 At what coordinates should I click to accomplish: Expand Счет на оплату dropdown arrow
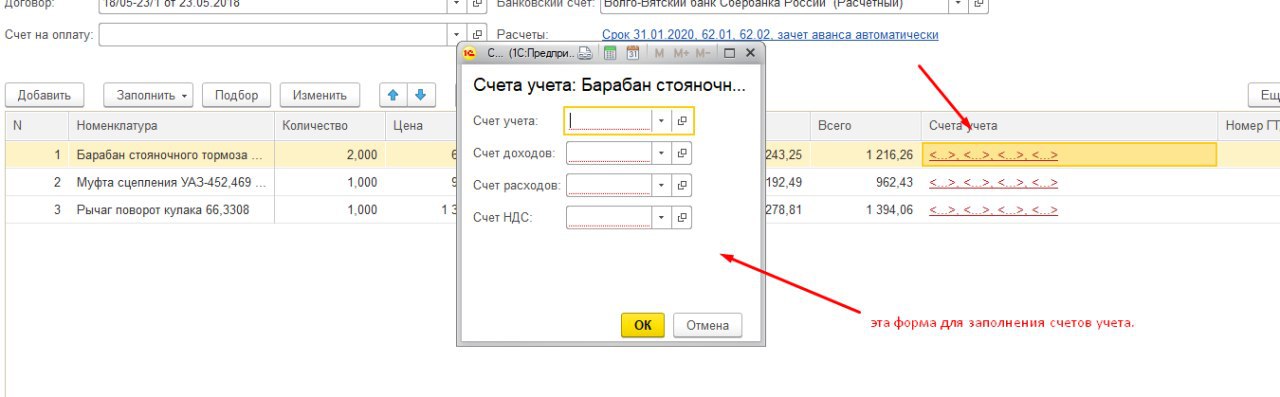(456, 35)
